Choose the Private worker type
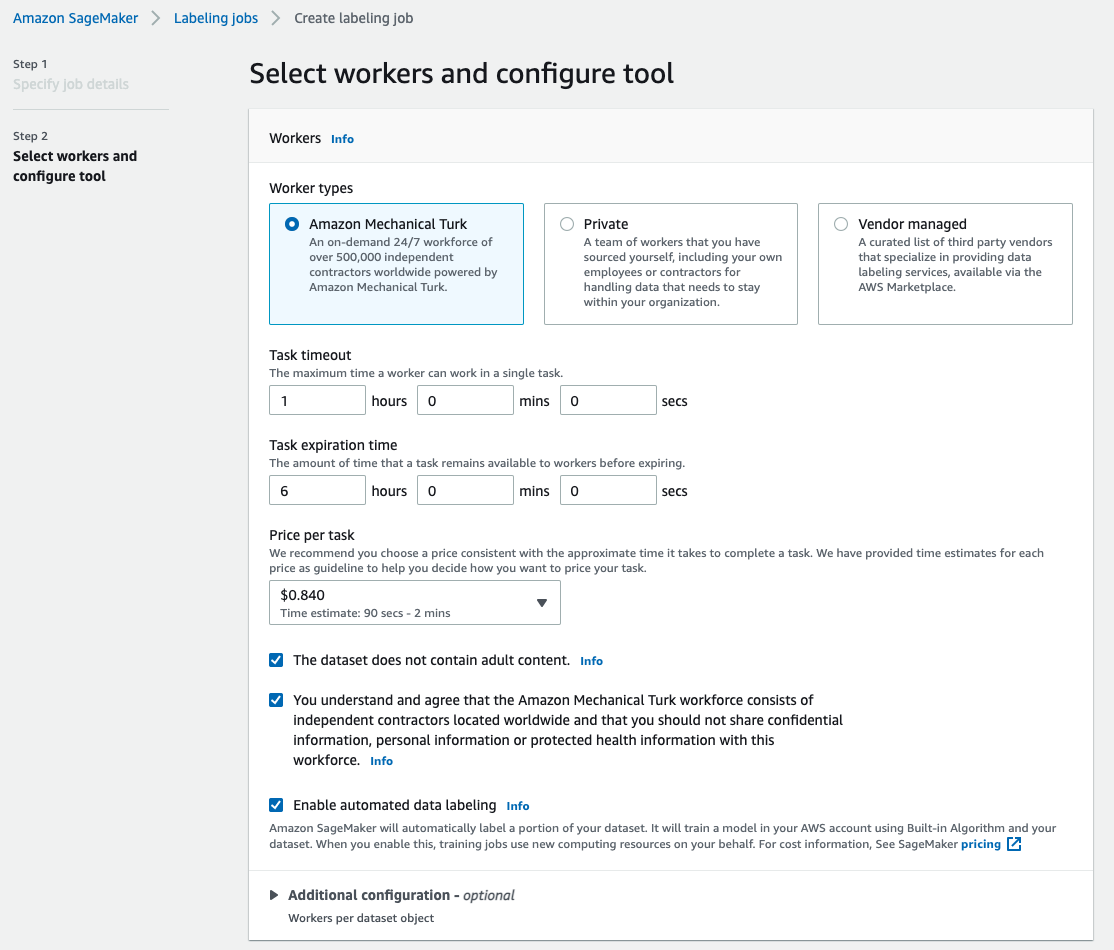 pyautogui.click(x=567, y=224)
